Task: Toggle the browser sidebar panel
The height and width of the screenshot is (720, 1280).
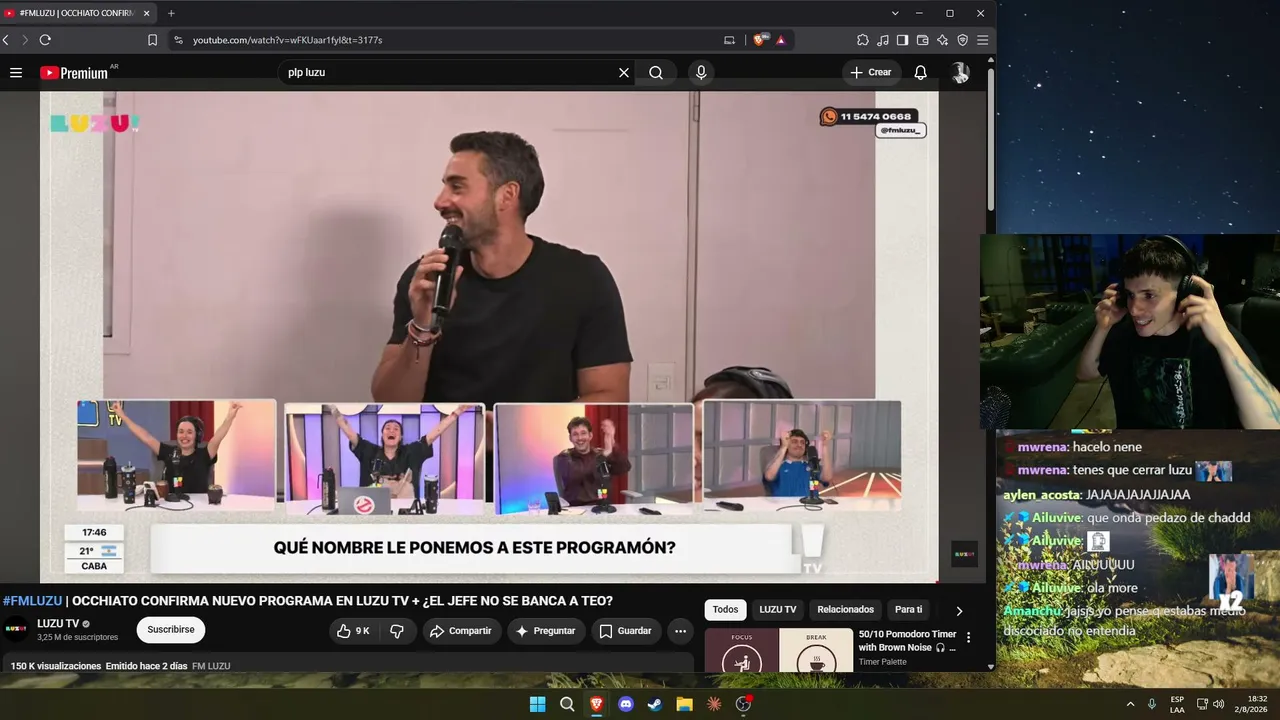Action: click(902, 40)
